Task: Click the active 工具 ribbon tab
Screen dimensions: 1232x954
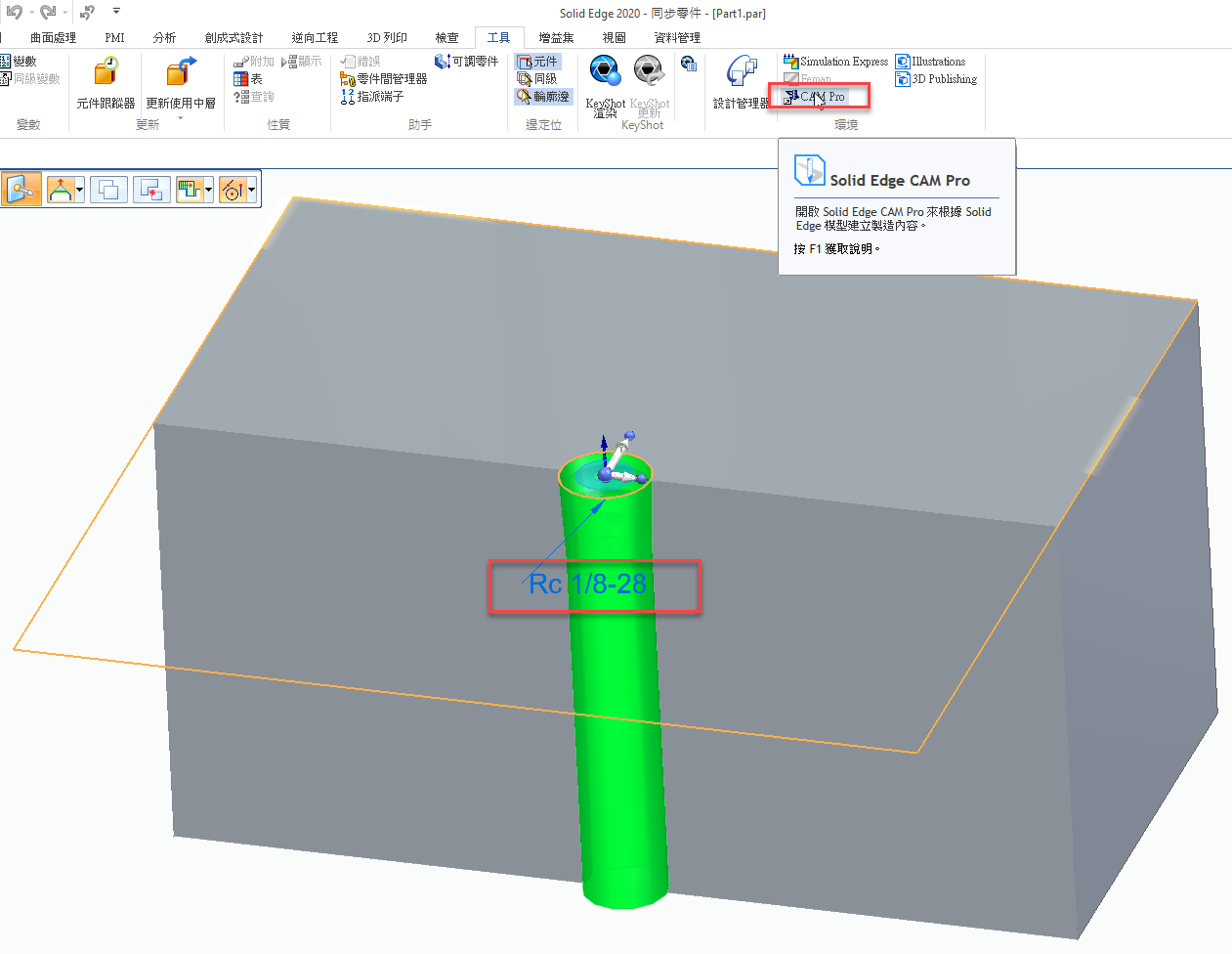Action: pyautogui.click(x=498, y=38)
